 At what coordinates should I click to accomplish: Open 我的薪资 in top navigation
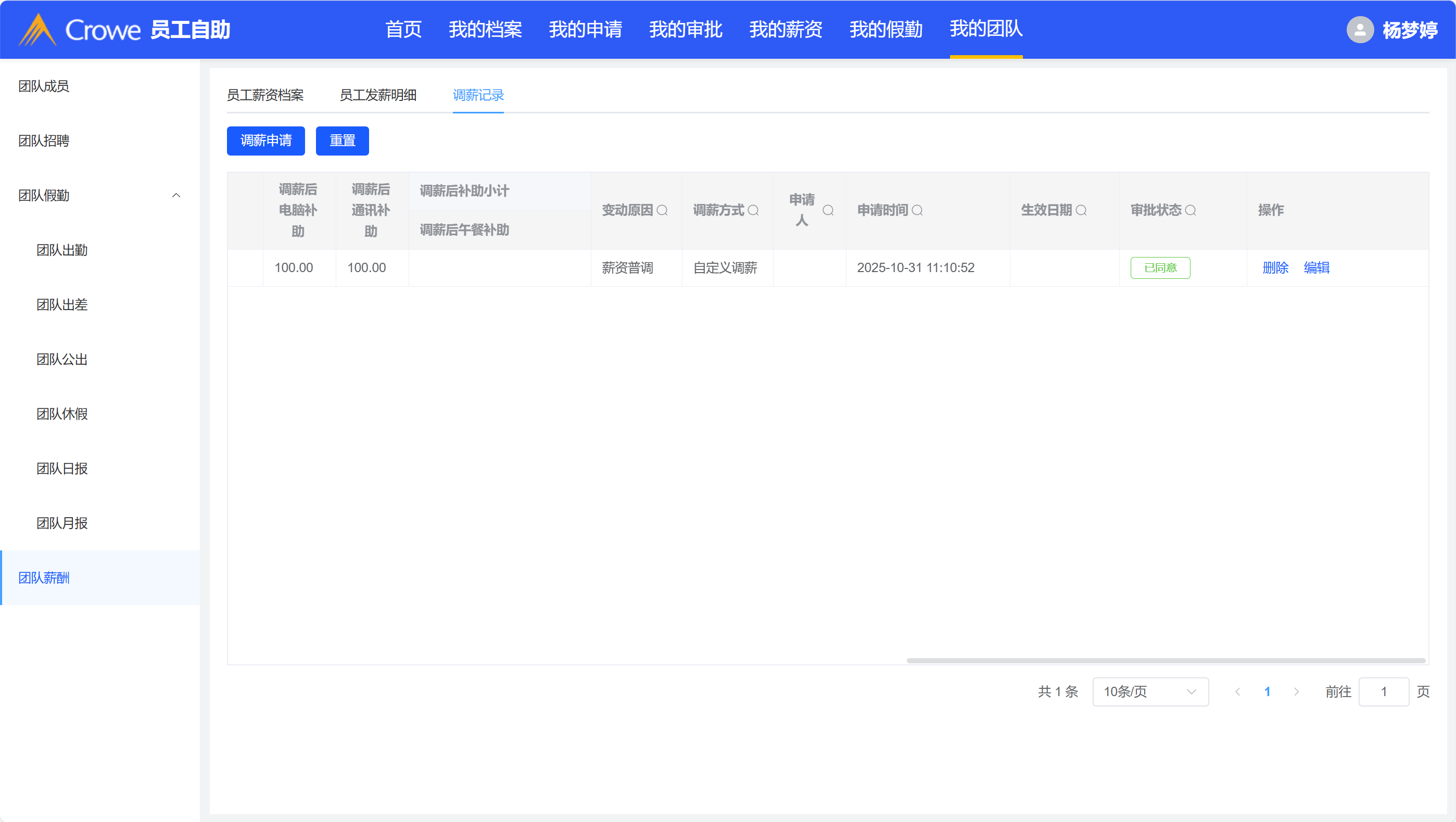coord(786,30)
